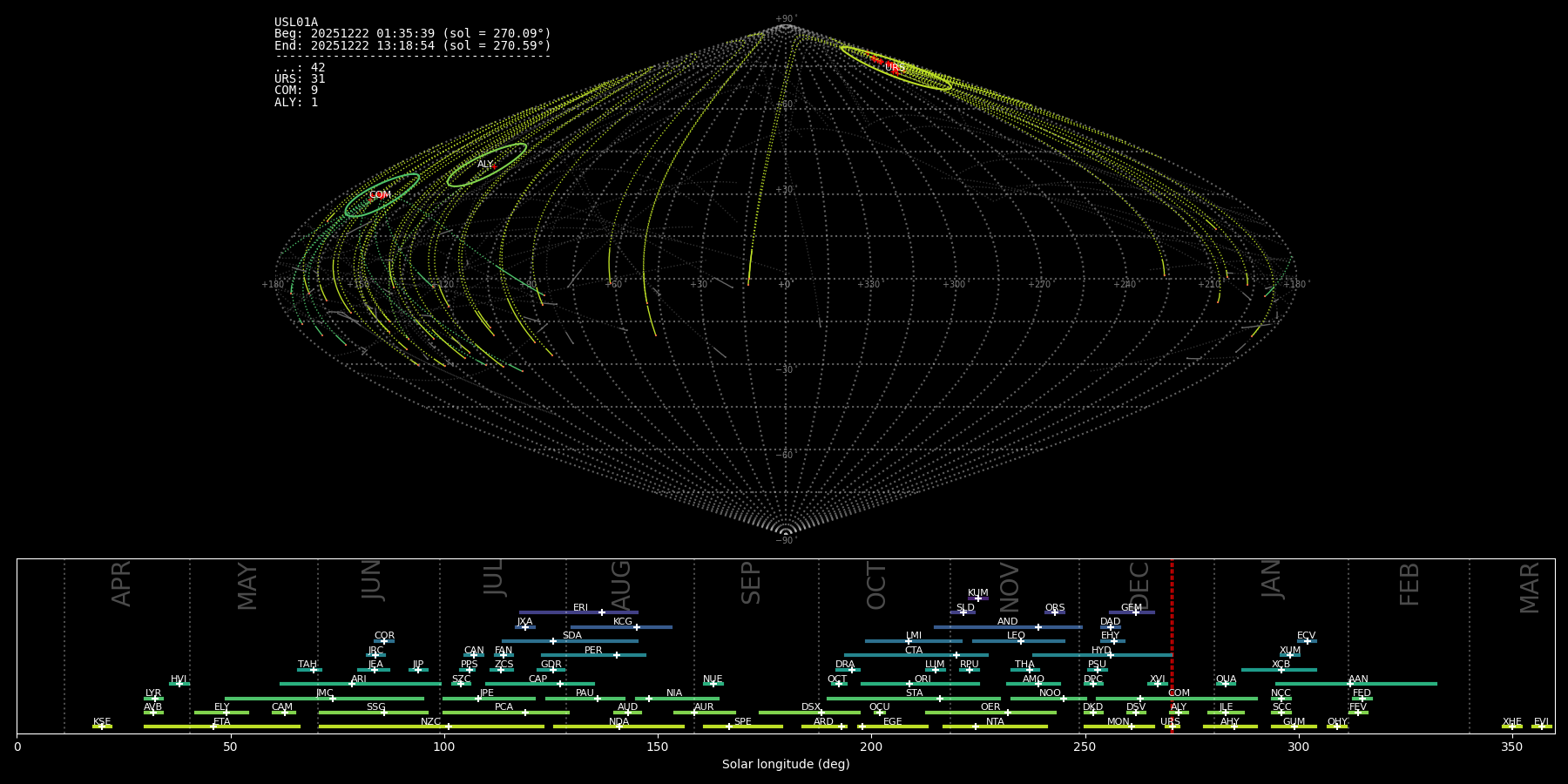Click the red dashed current solar longitude line
This screenshot has width=1568, height=784.
point(1172,645)
